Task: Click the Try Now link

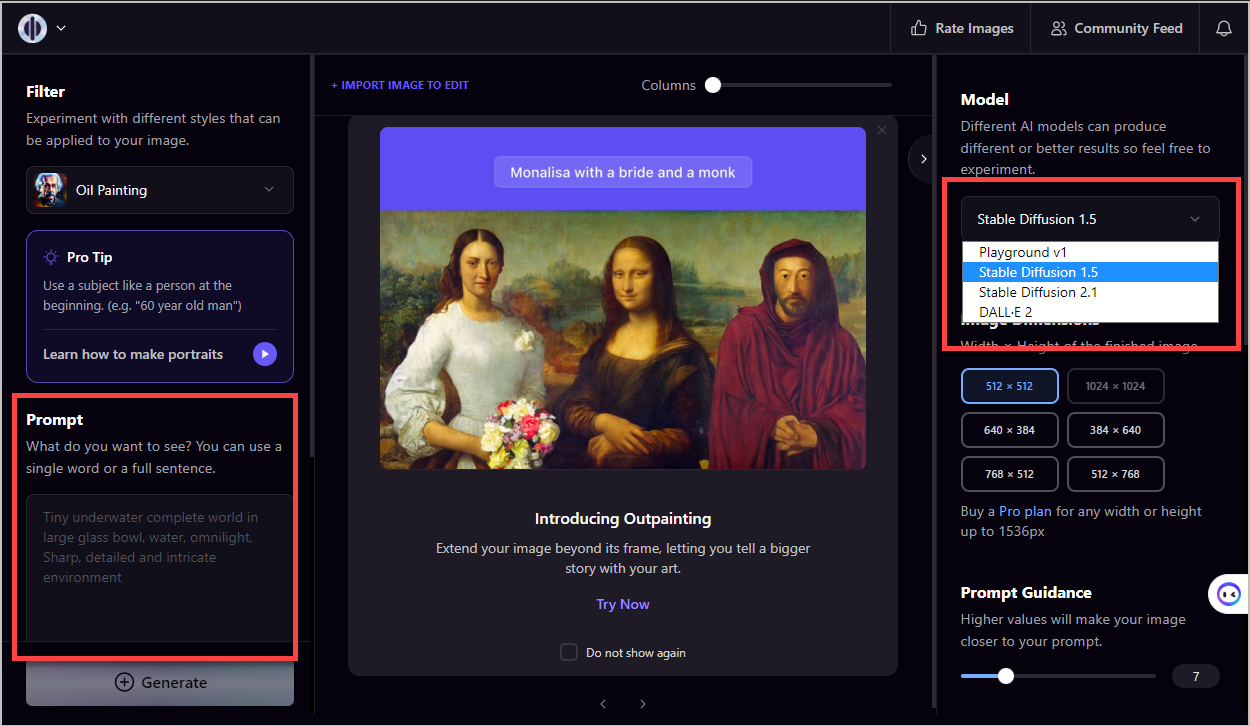Action: [623, 604]
